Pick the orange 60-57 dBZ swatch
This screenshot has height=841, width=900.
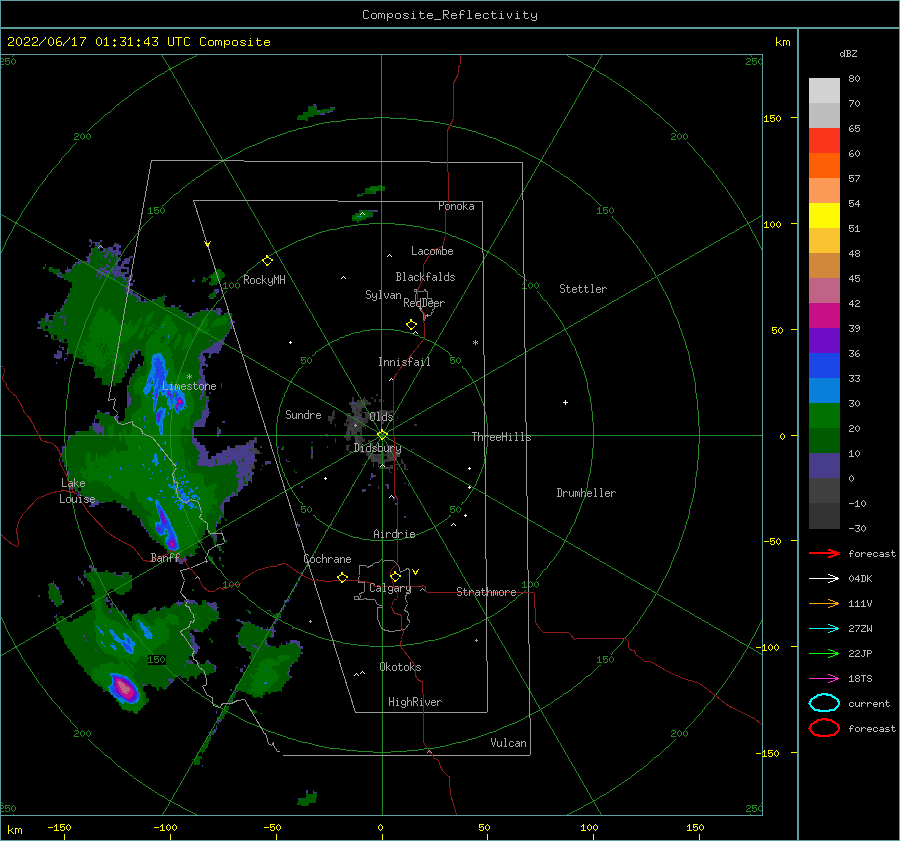click(824, 166)
